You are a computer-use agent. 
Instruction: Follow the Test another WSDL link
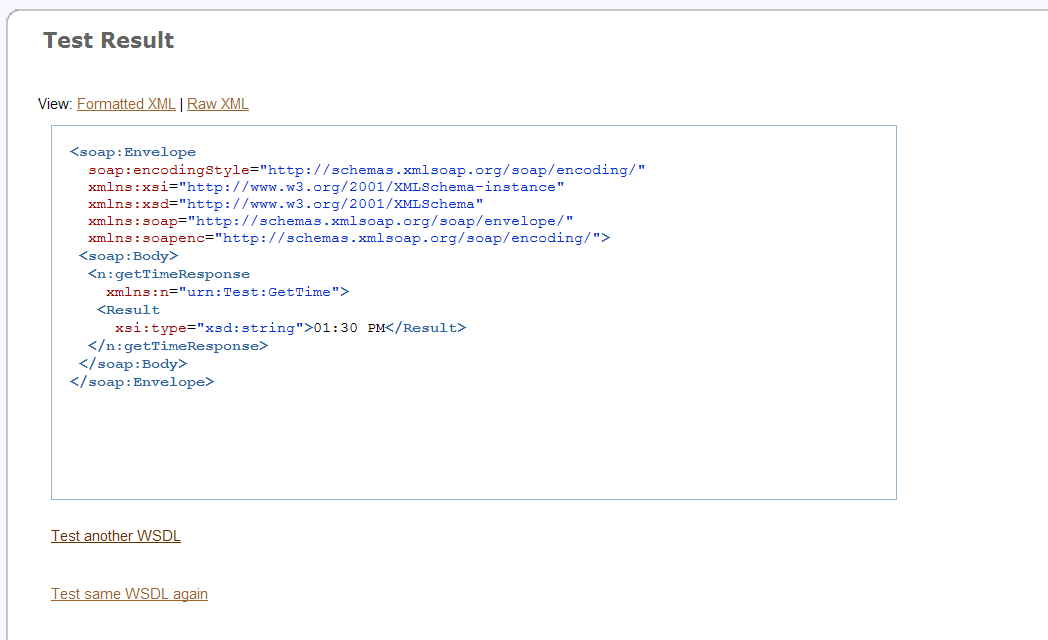click(116, 536)
